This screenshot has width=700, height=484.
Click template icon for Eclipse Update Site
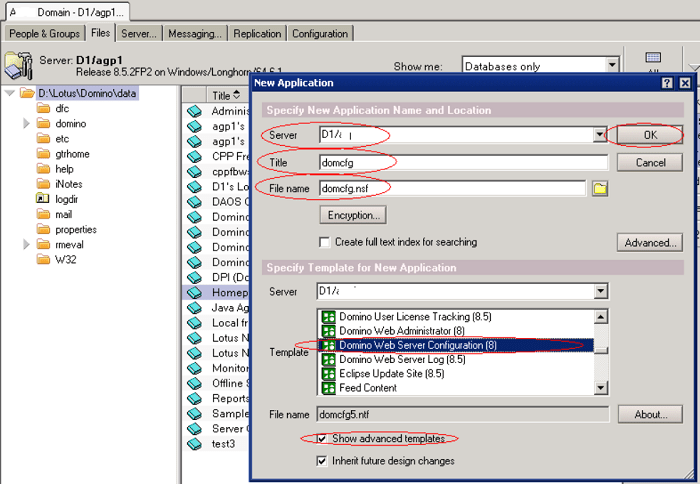point(329,374)
